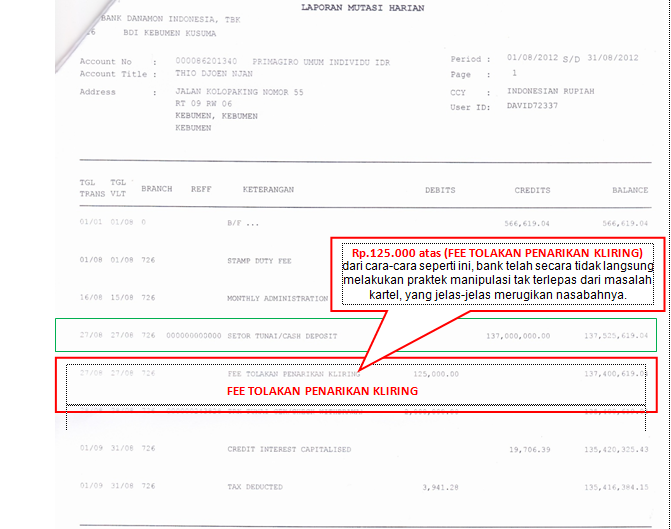
Task: Select period end date 31/08/2012
Action: pyautogui.click(x=613, y=58)
